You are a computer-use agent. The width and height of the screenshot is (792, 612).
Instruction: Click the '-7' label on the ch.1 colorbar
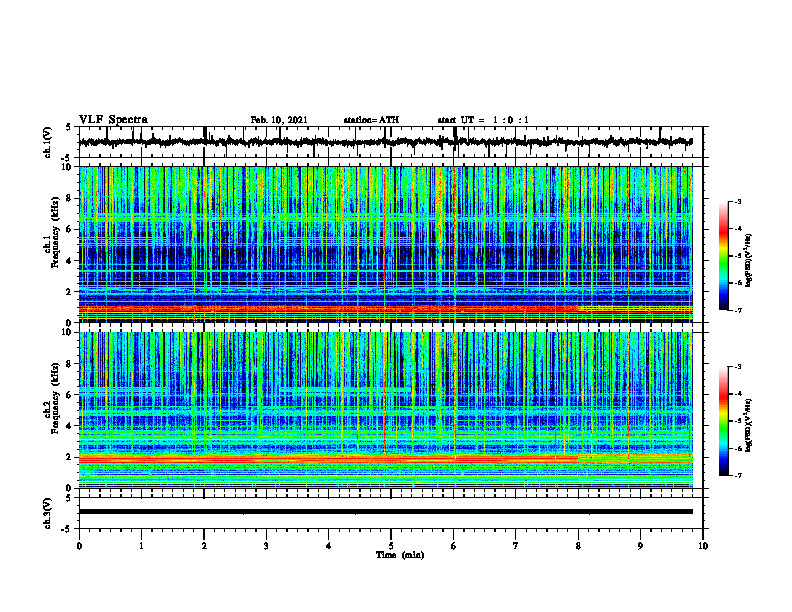[x=737, y=310]
